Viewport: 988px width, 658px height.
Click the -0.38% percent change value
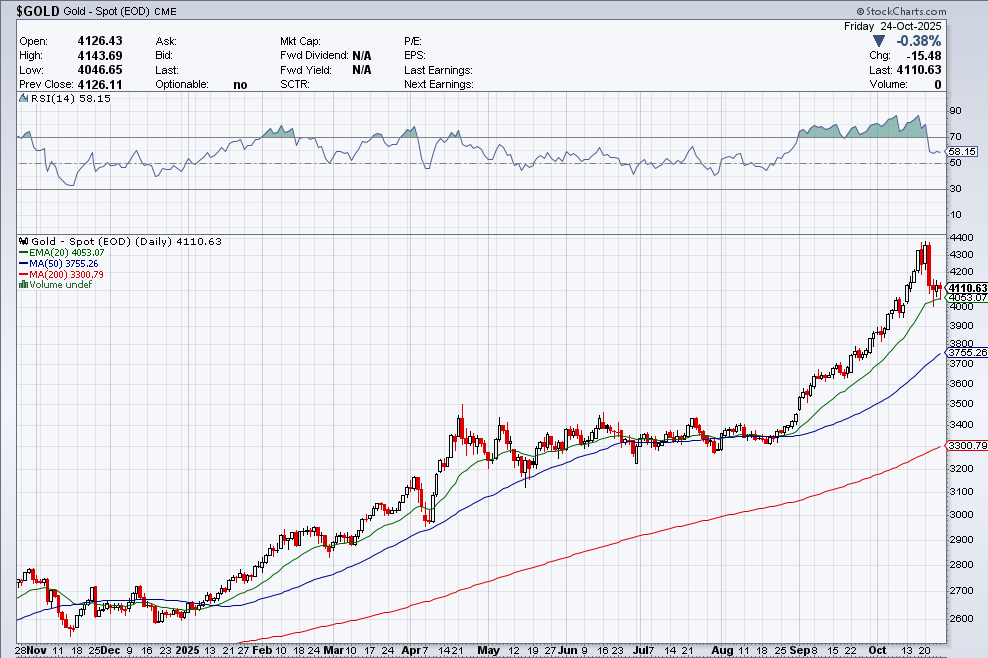click(x=918, y=41)
